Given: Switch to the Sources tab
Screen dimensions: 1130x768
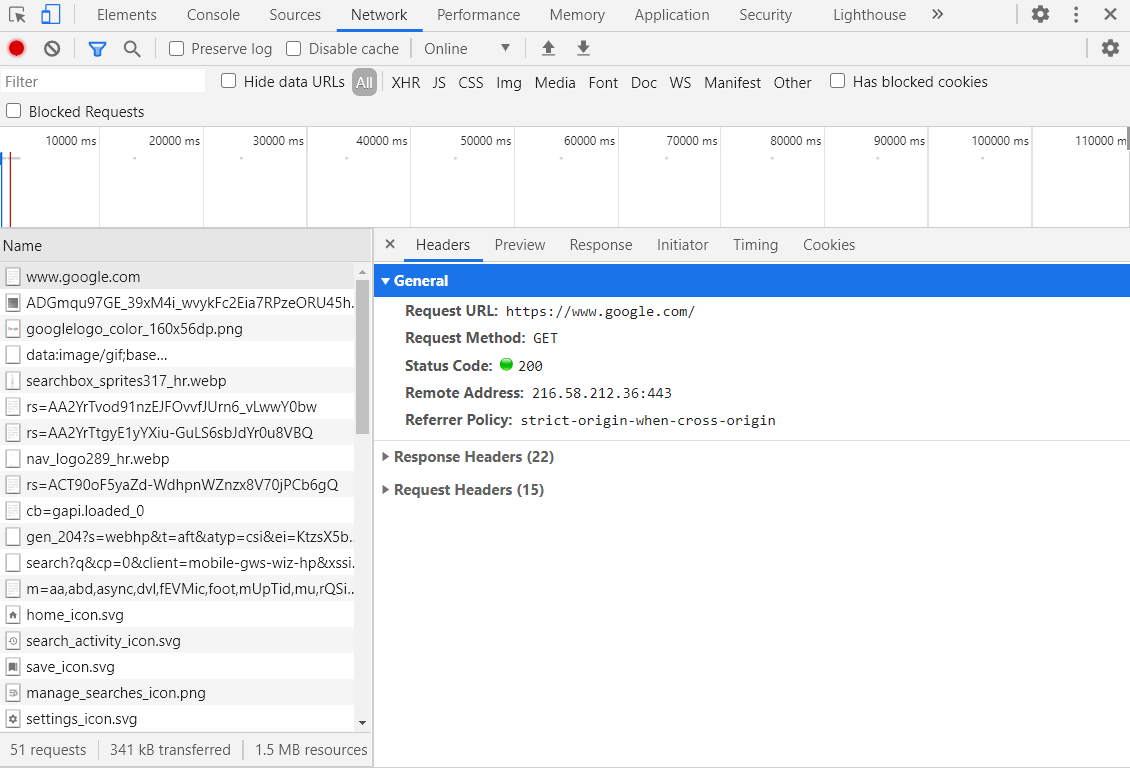Looking at the screenshot, I should point(295,14).
